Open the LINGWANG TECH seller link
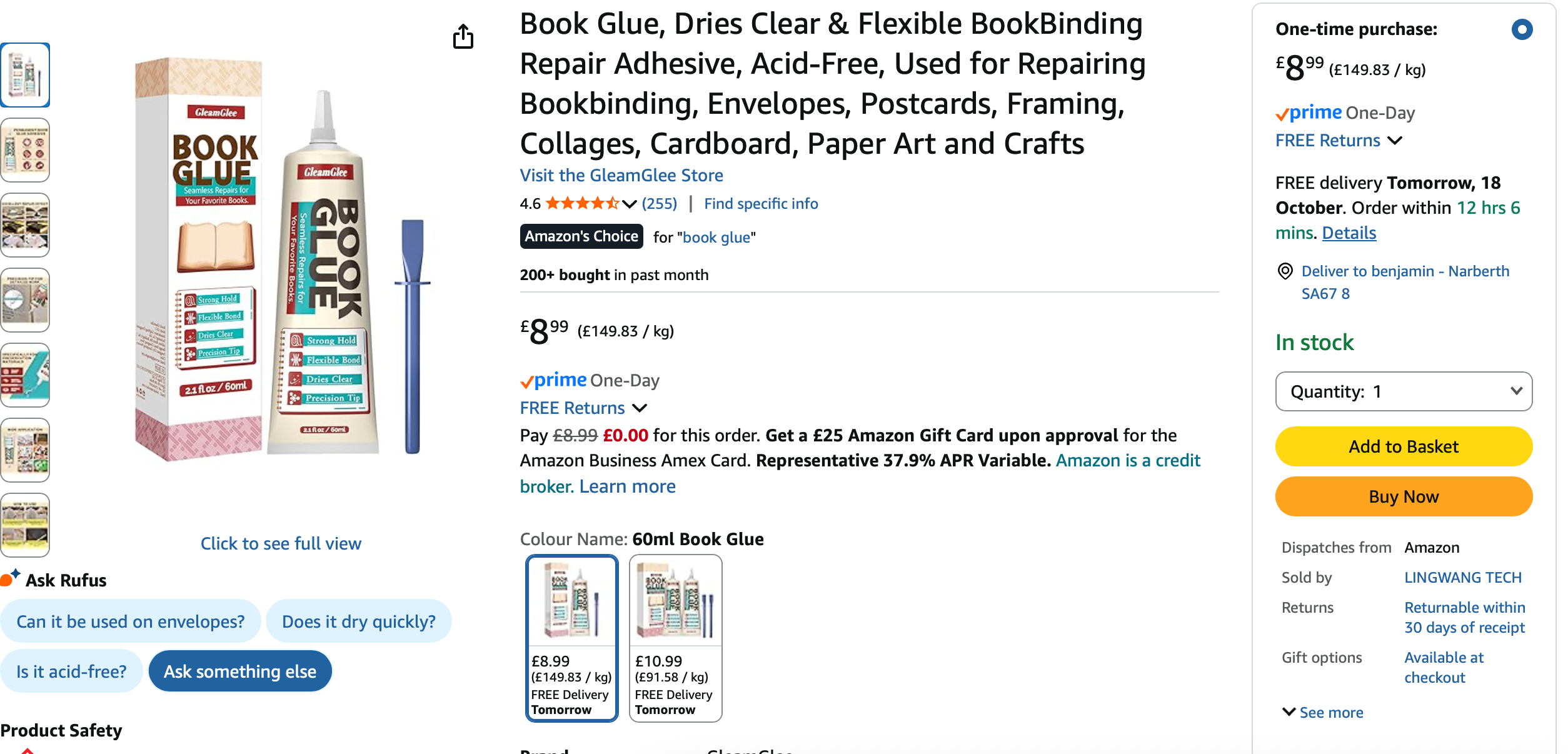The width and height of the screenshot is (1568, 754). (x=1463, y=577)
